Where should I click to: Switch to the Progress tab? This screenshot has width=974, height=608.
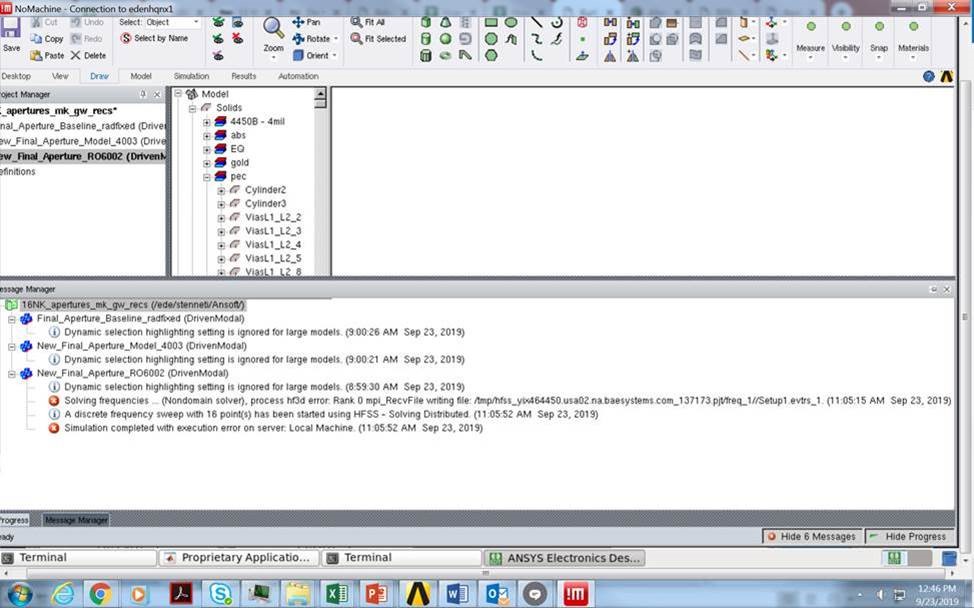14,519
